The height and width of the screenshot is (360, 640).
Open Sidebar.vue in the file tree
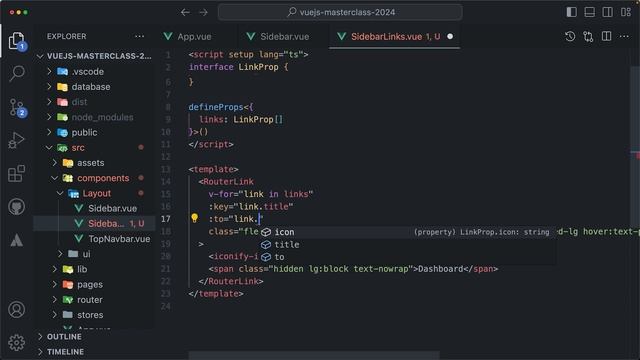tap(95, 208)
